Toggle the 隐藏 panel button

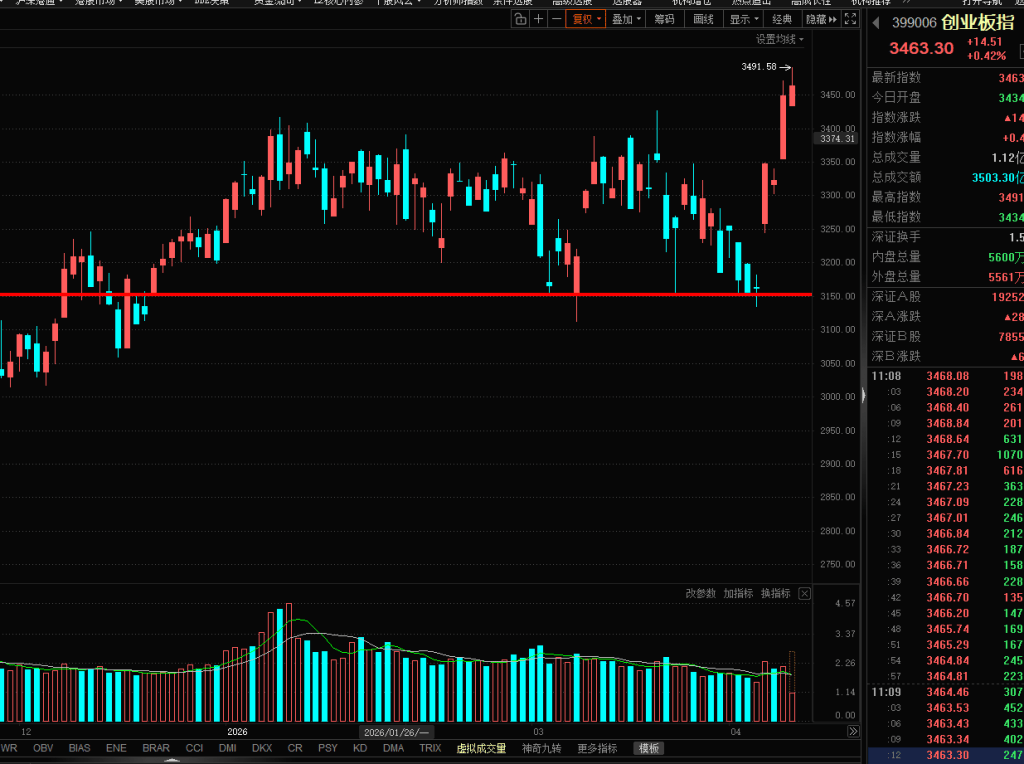pyautogui.click(x=821, y=19)
